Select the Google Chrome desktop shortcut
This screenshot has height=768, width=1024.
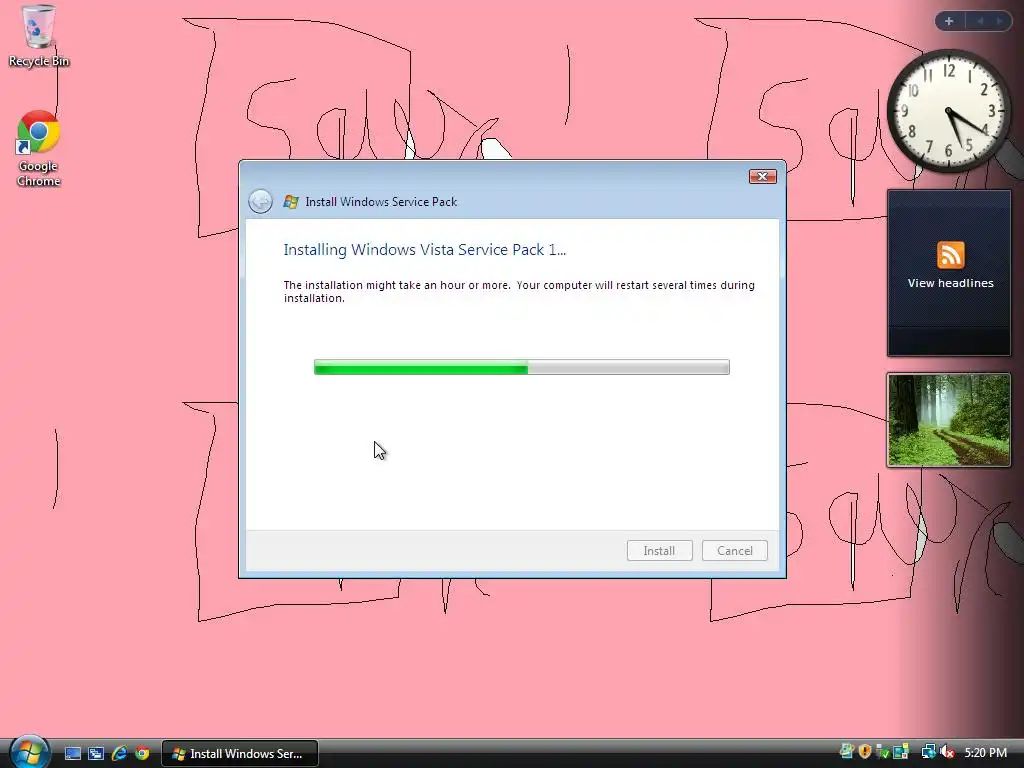[x=39, y=149]
